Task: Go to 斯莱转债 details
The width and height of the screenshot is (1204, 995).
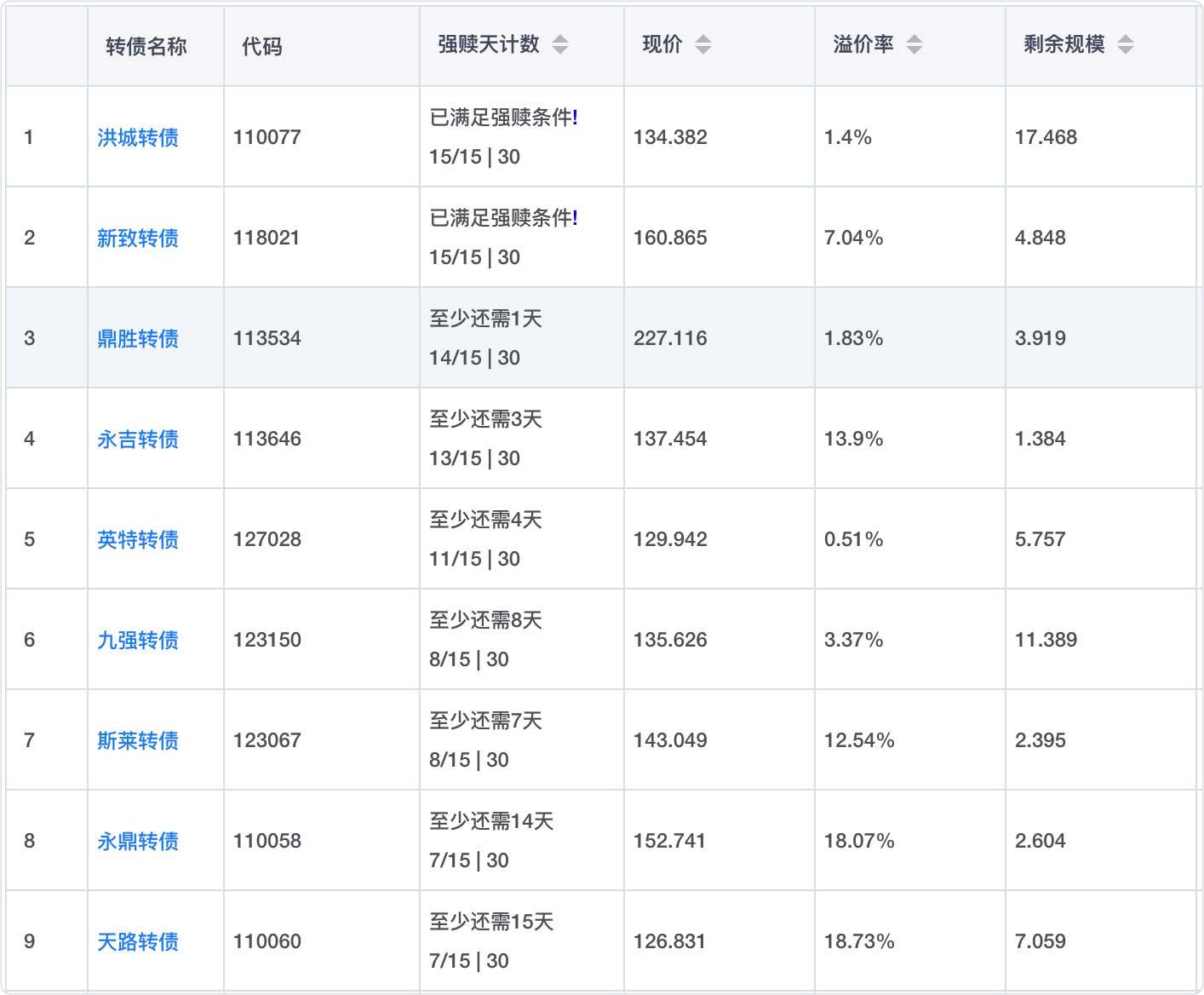Action: 138,740
